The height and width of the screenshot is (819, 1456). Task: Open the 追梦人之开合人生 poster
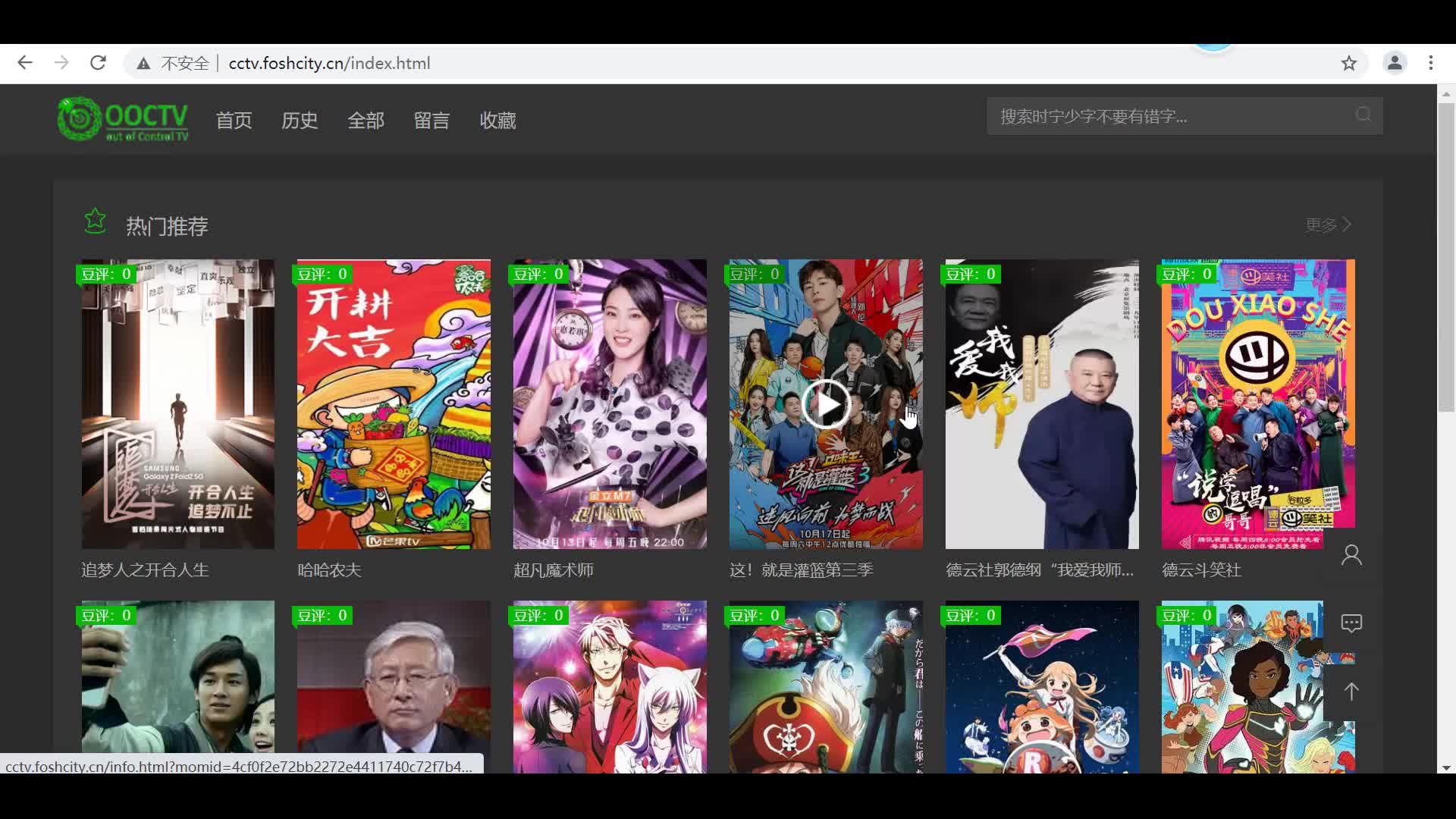[x=177, y=404]
